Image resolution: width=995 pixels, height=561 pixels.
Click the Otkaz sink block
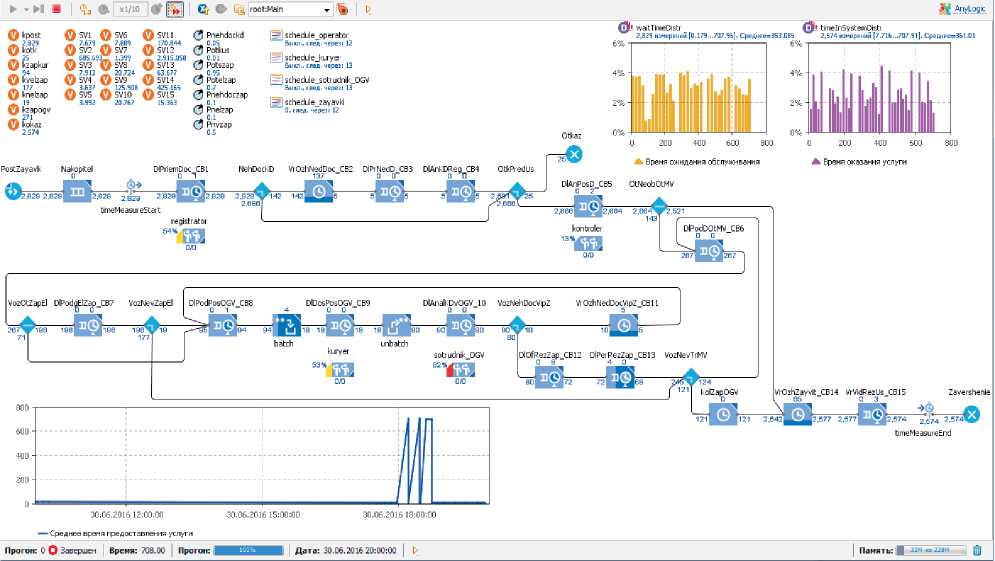point(573,153)
